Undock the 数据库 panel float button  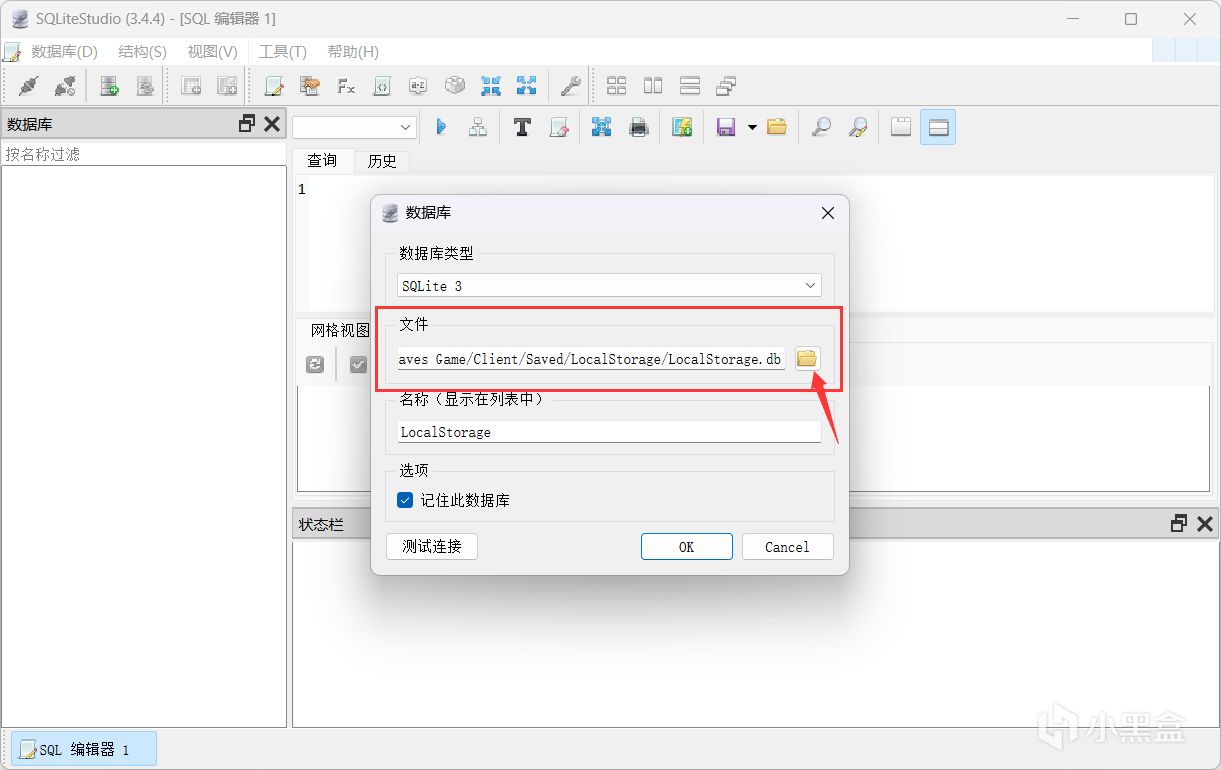coord(247,123)
